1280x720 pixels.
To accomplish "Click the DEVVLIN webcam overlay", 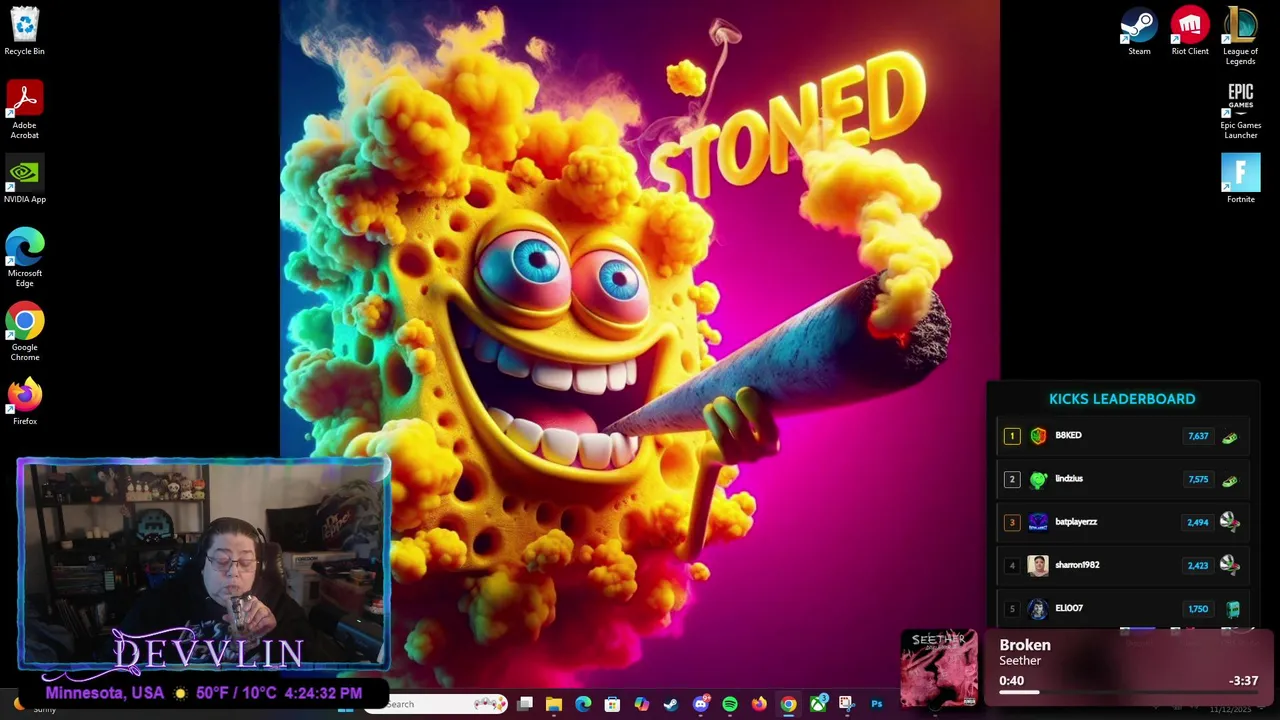I will (204, 564).
